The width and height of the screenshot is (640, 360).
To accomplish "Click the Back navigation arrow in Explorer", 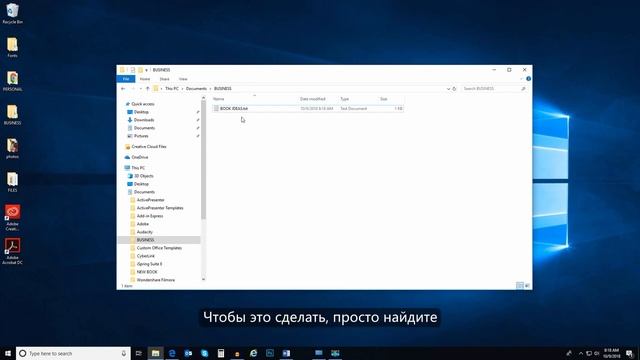I will [x=123, y=89].
